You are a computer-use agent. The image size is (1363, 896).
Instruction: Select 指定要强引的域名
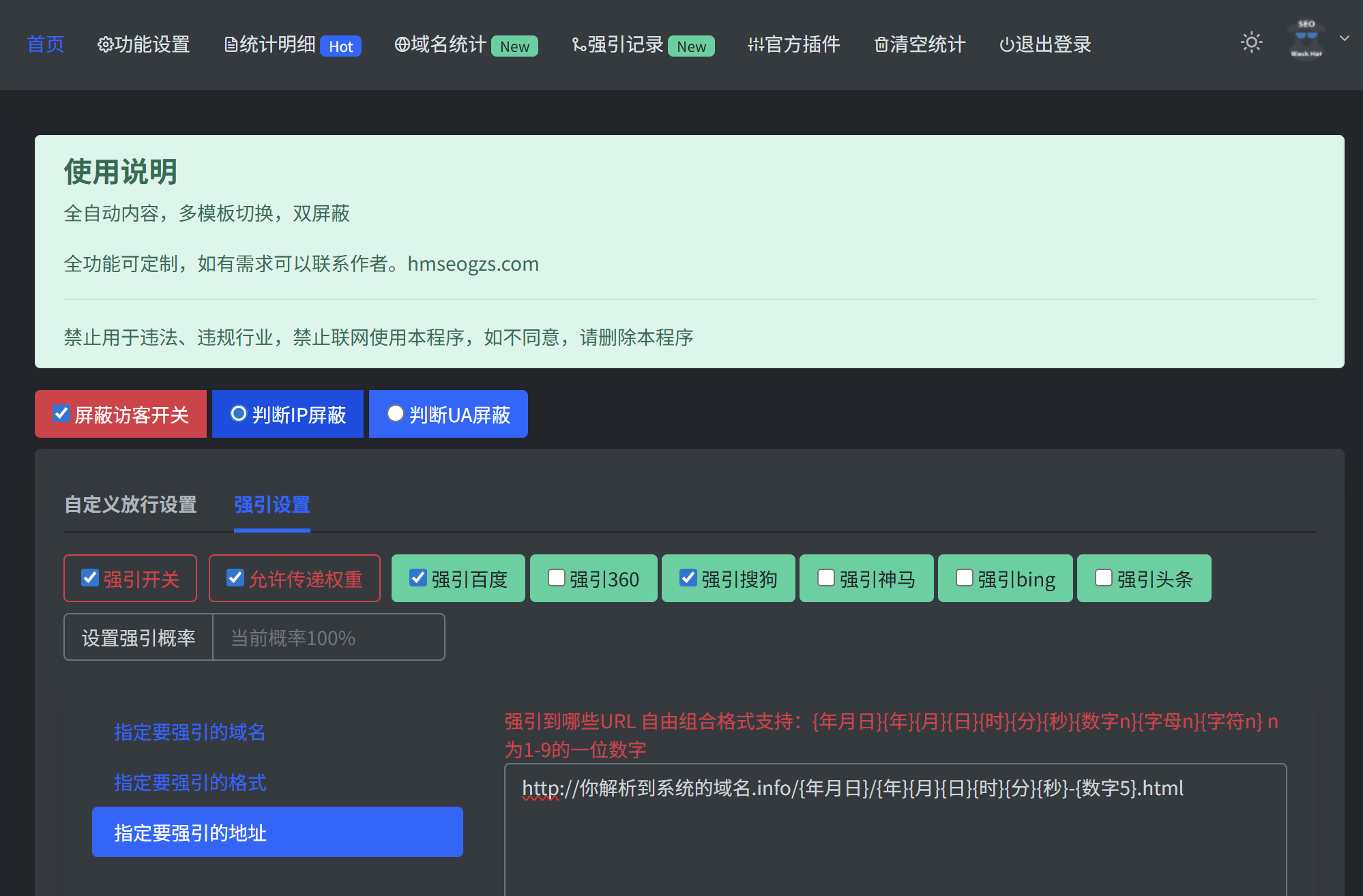189,732
